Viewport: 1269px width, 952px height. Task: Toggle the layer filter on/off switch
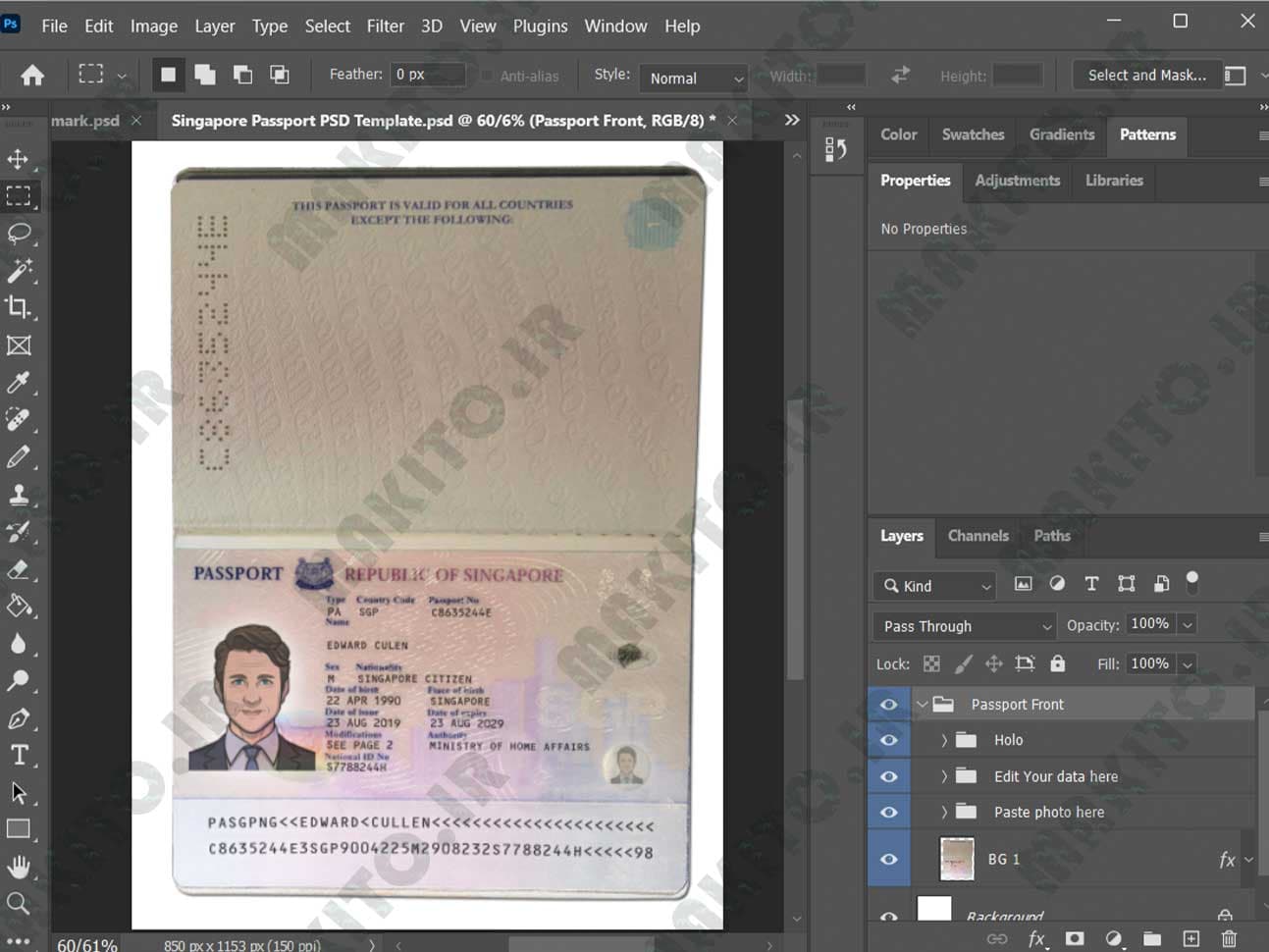[x=1192, y=583]
